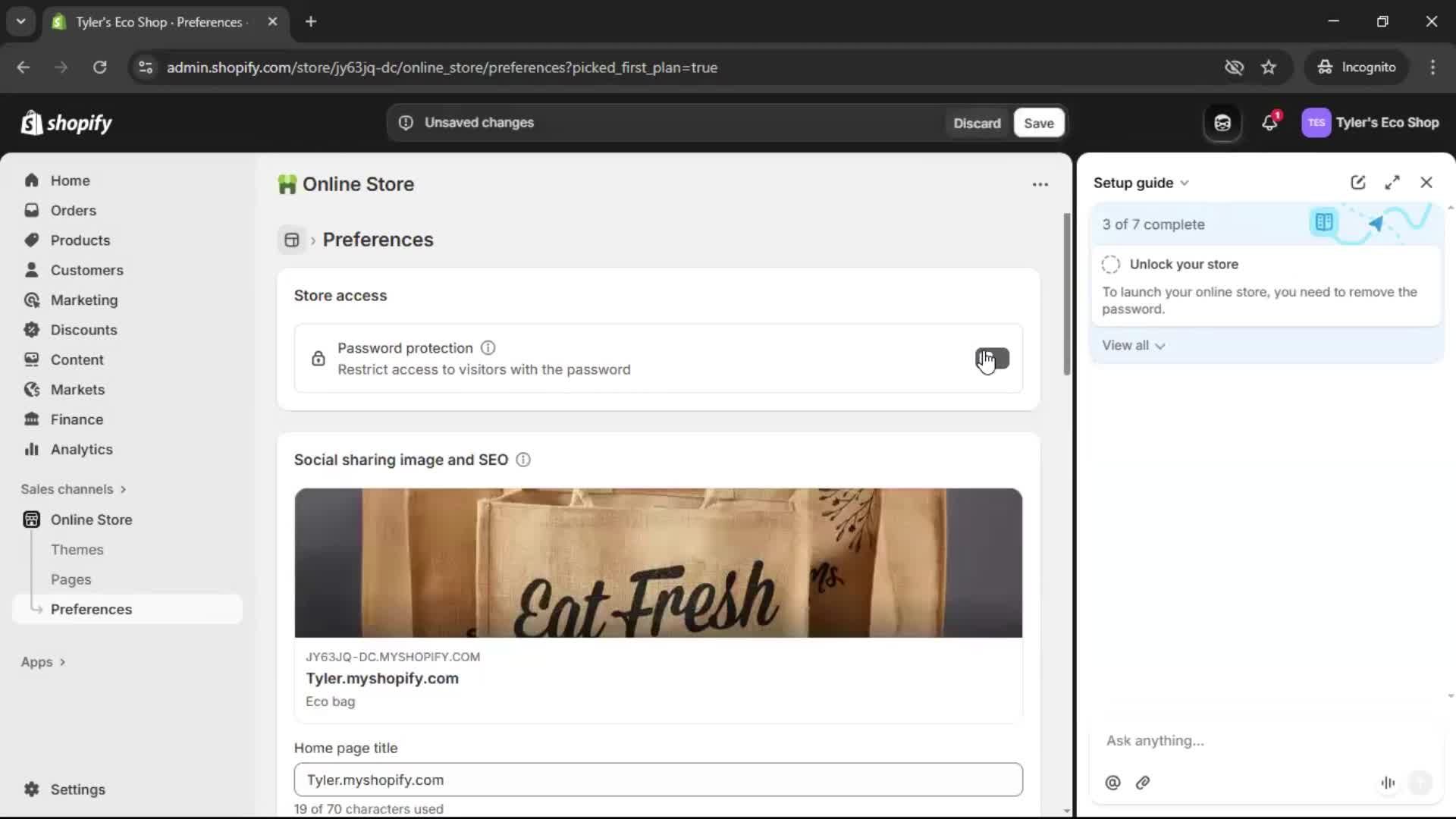This screenshot has height=819, width=1456.
Task: Edit the Home page title field
Action: point(658,780)
